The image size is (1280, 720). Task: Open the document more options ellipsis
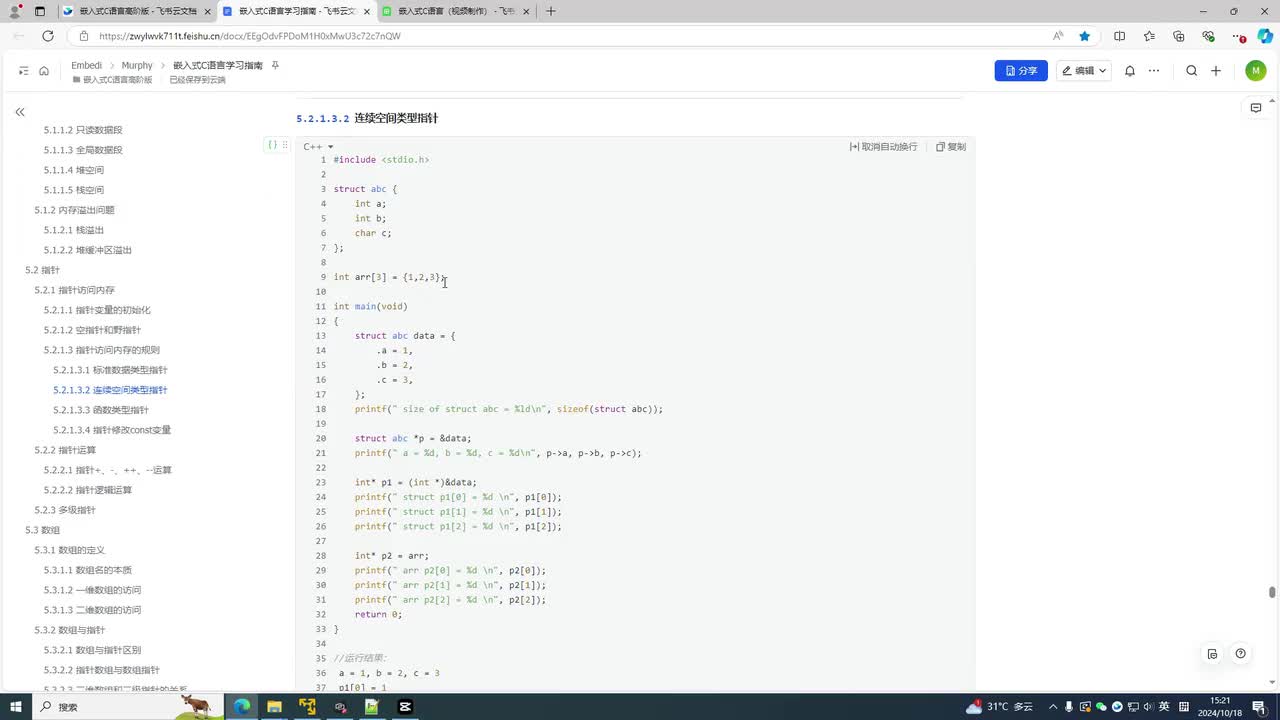click(x=1154, y=71)
